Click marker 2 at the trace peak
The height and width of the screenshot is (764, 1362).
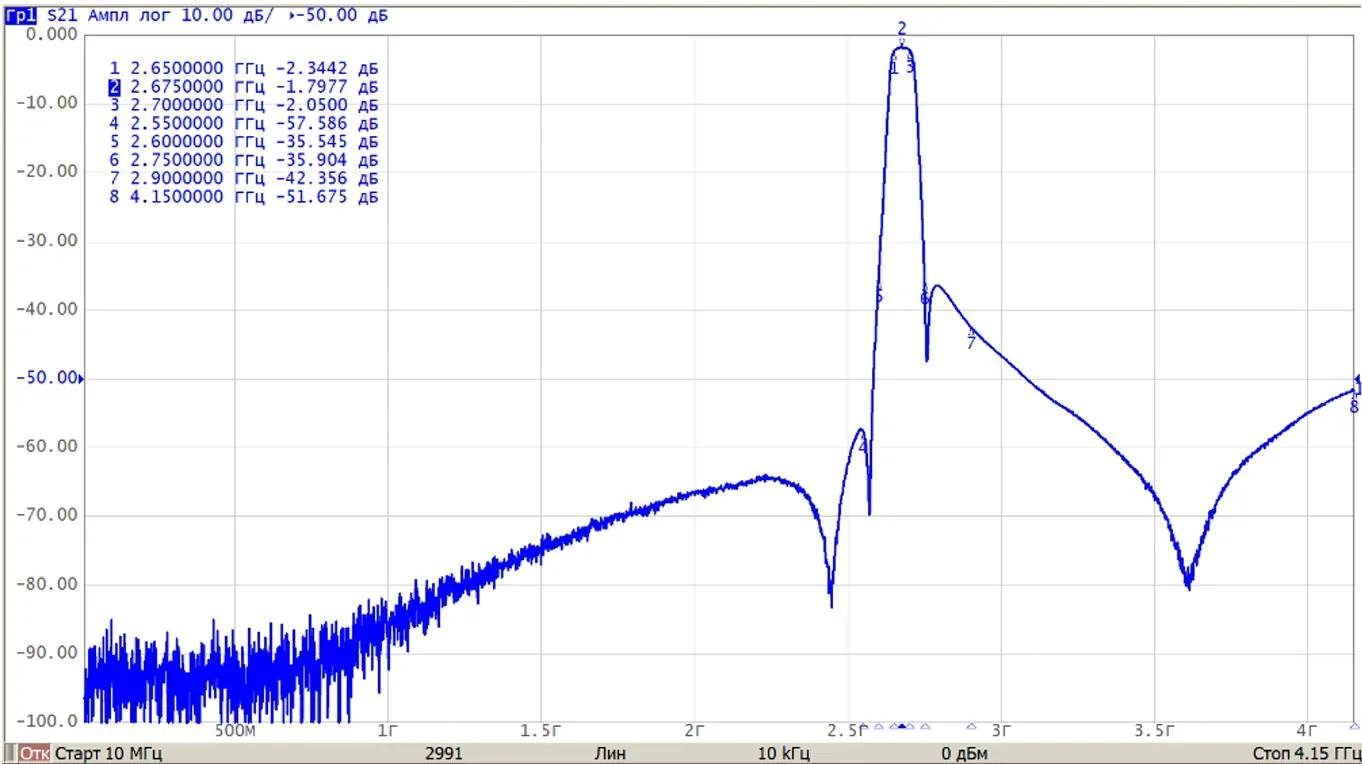click(x=902, y=29)
